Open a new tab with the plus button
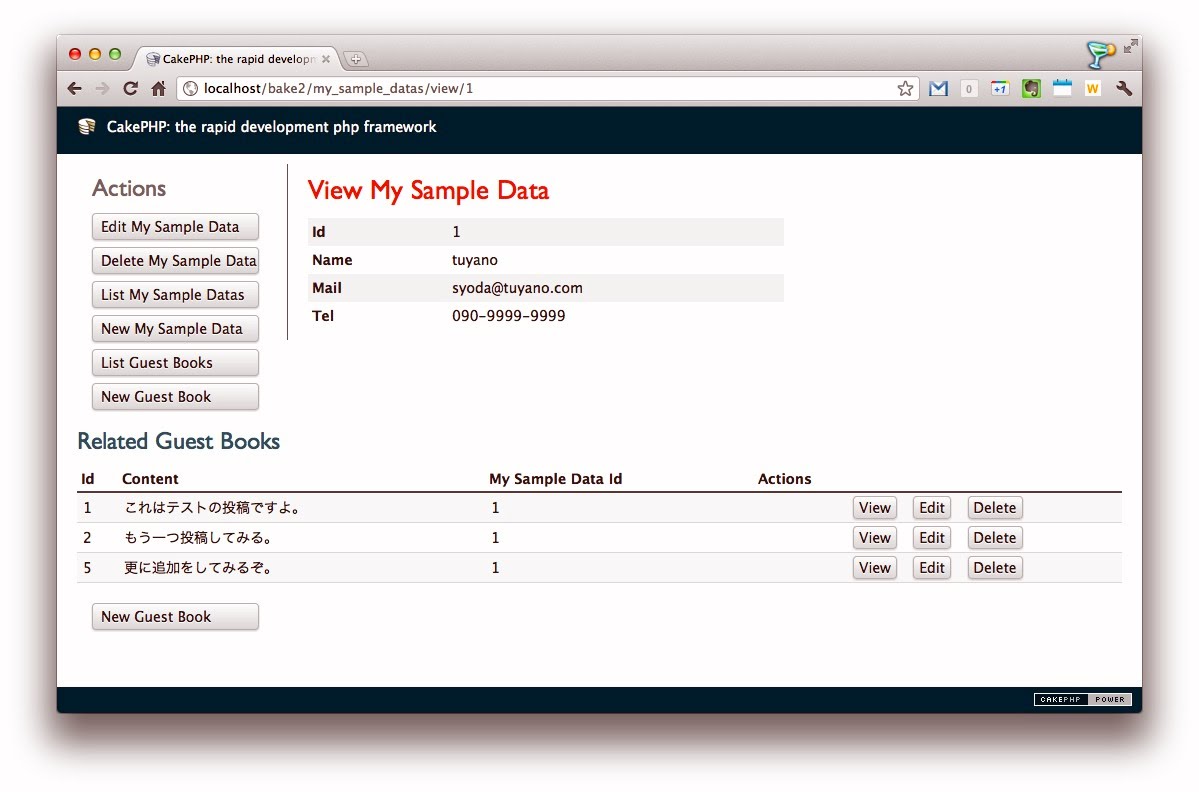The width and height of the screenshot is (1199, 792). [x=356, y=59]
